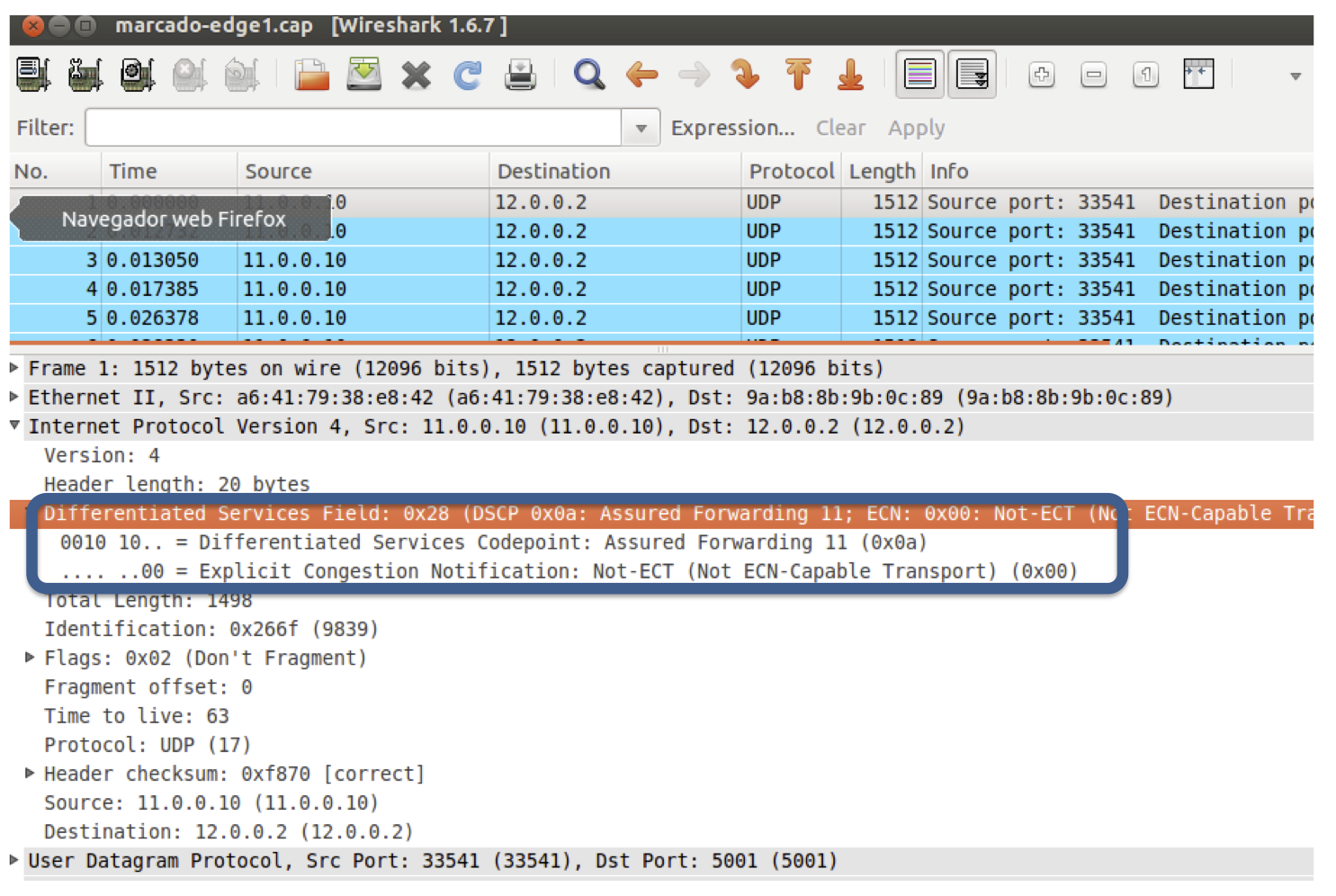Select packet 4 at time 0.017385
Image resolution: width=1336 pixels, height=896 pixels.
point(661,289)
